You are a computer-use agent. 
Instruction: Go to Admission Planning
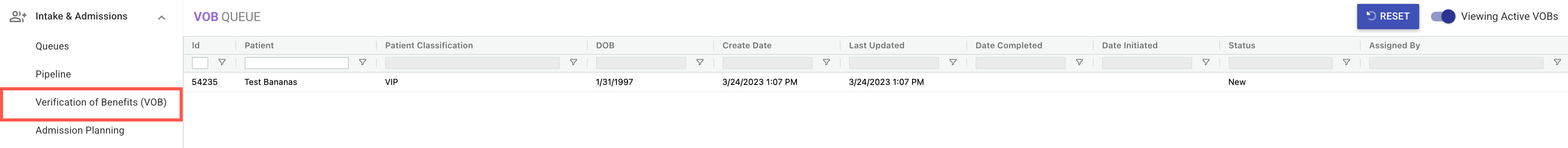click(80, 130)
